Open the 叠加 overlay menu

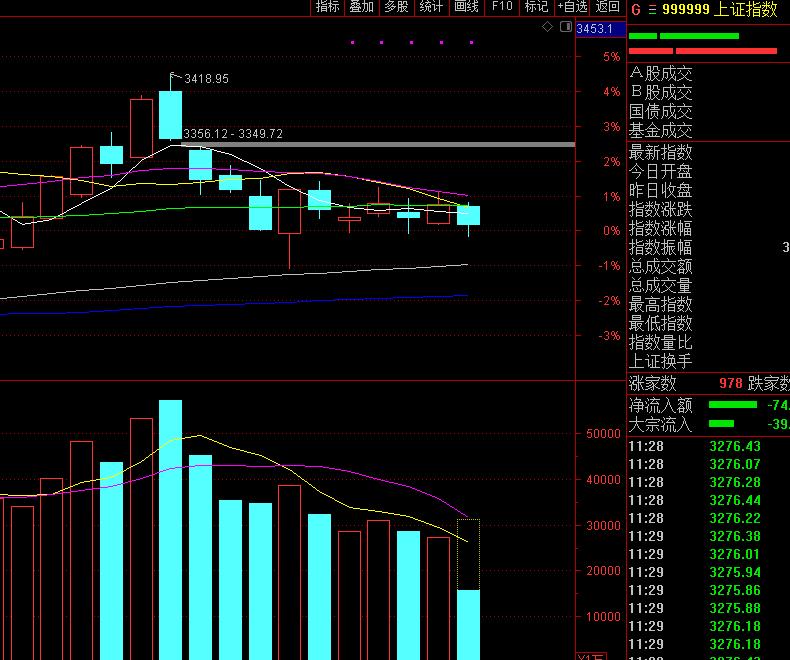tap(361, 7)
